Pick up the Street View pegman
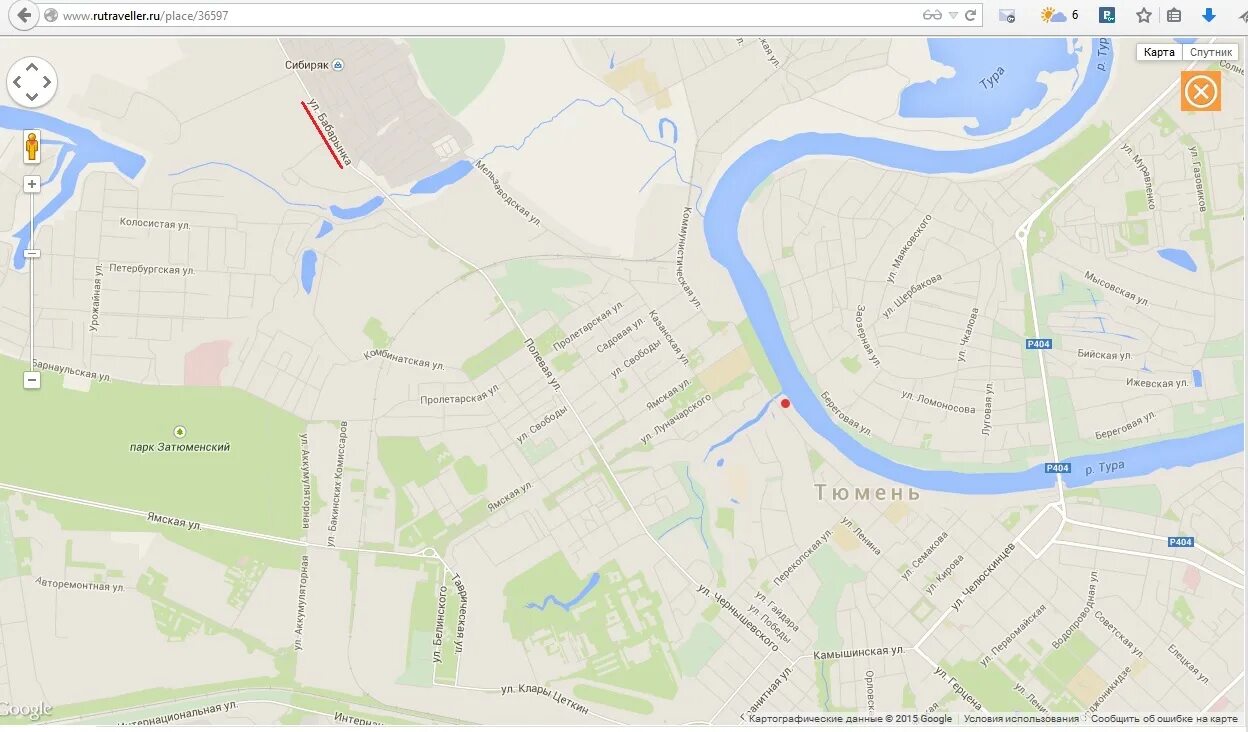 pyautogui.click(x=32, y=147)
